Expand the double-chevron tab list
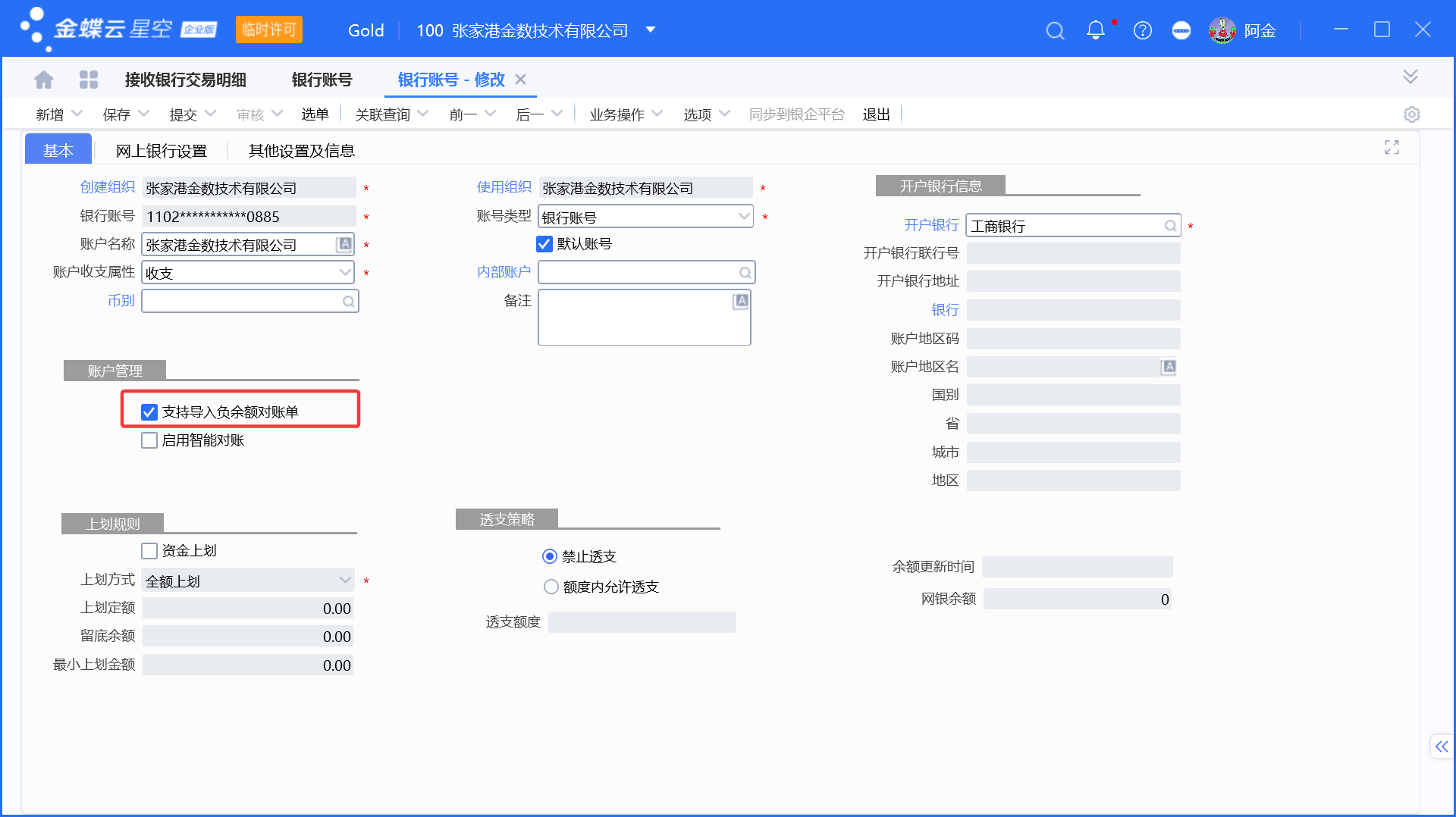Image resolution: width=1456 pixels, height=817 pixels. point(1410,77)
